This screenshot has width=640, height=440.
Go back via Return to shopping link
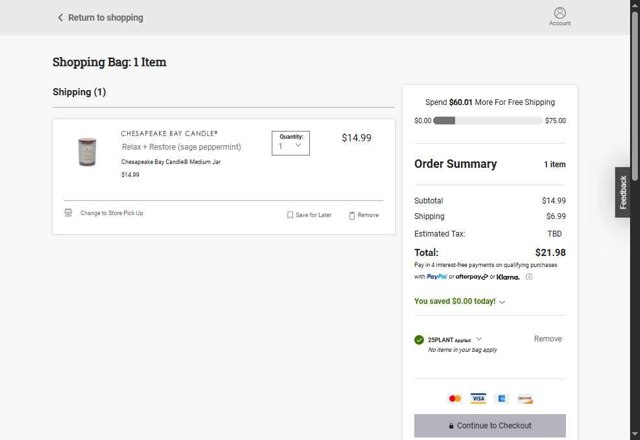pos(105,18)
